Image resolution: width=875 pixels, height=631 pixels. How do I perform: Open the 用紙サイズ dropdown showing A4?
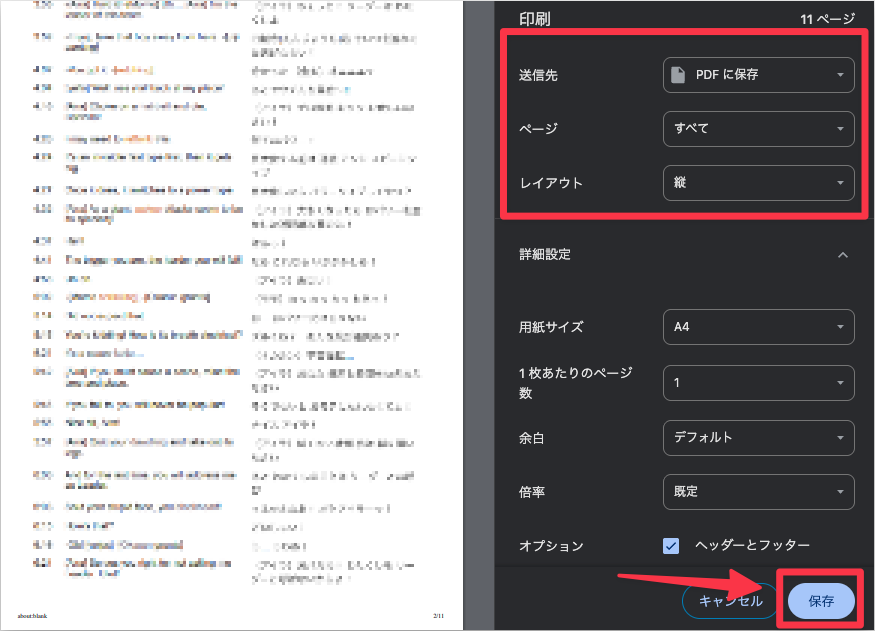[x=758, y=327]
